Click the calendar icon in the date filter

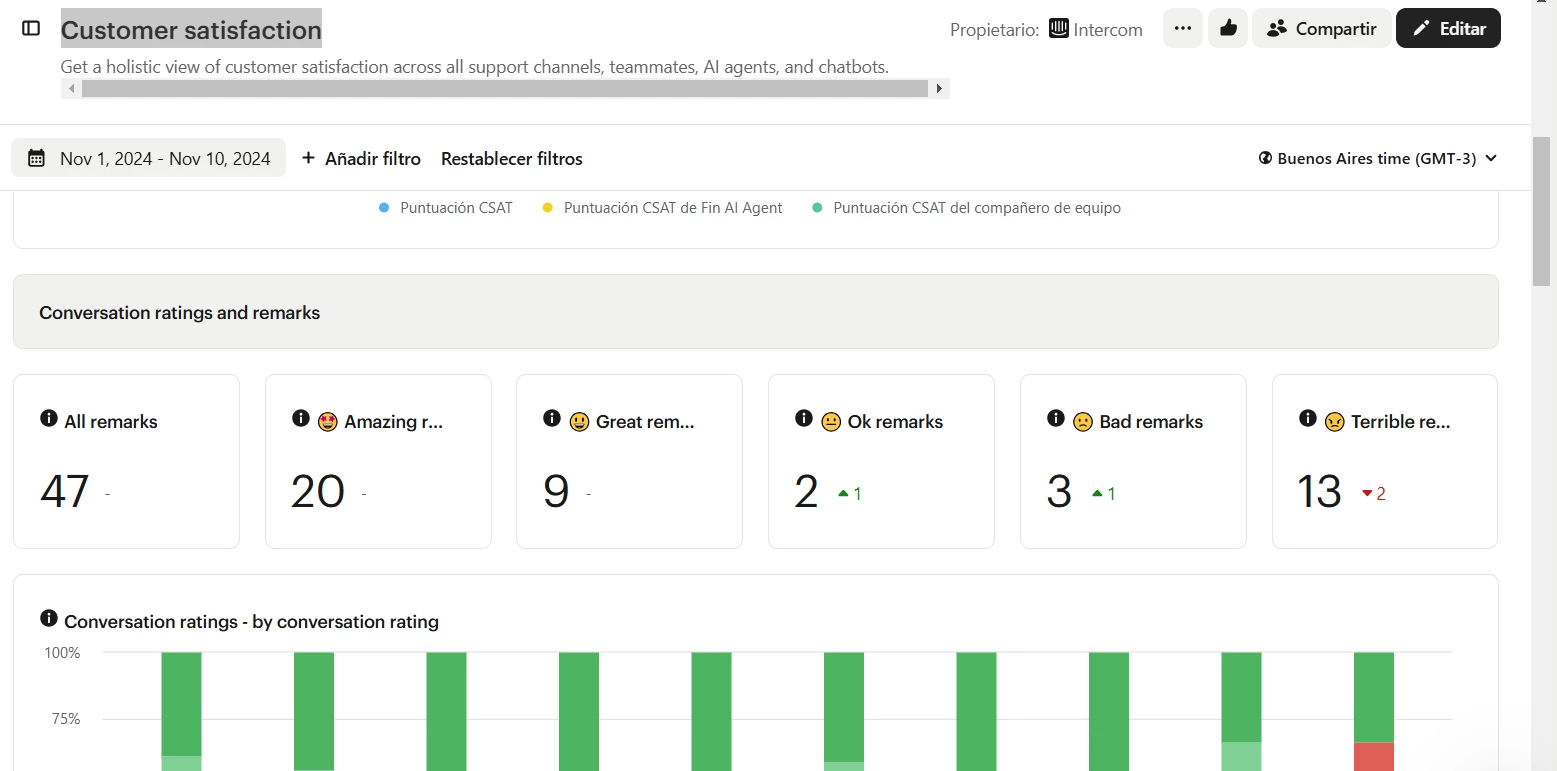[x=36, y=158]
